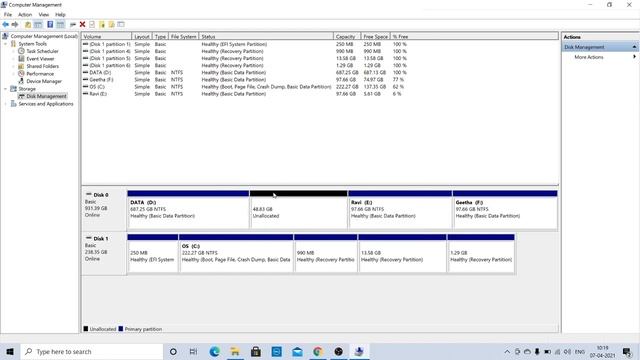The width and height of the screenshot is (640, 360).
Task: Click the Disk 0 drive icon
Action: tap(89, 194)
